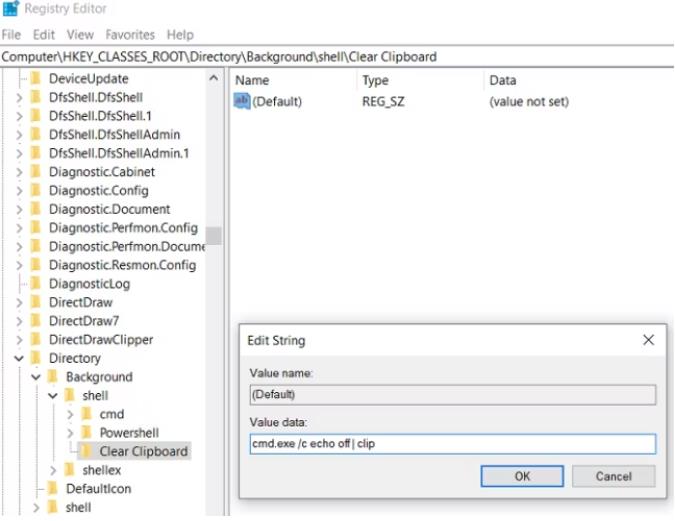Click the DirectDrawClipper folder icon
This screenshot has height=521, width=675.
[x=36, y=339]
